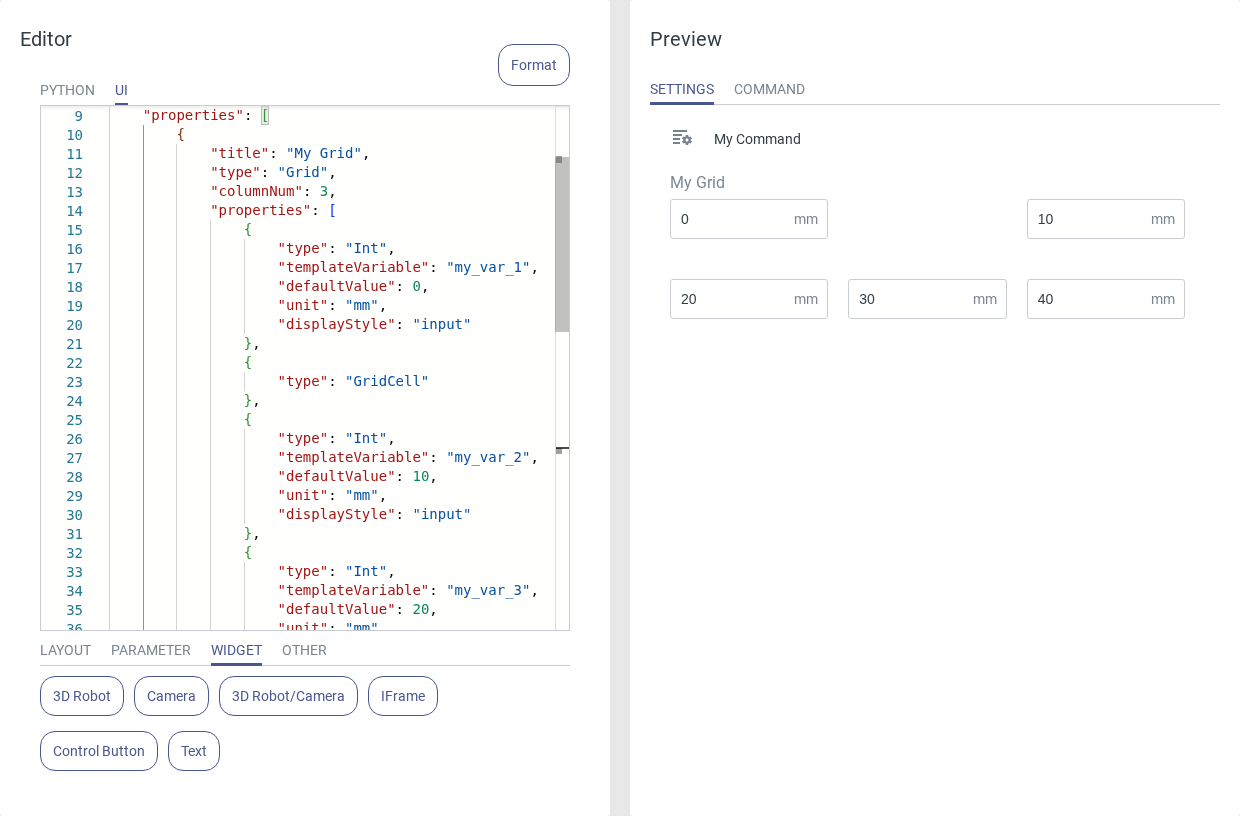Click the My Command settings list icon

[682, 138]
